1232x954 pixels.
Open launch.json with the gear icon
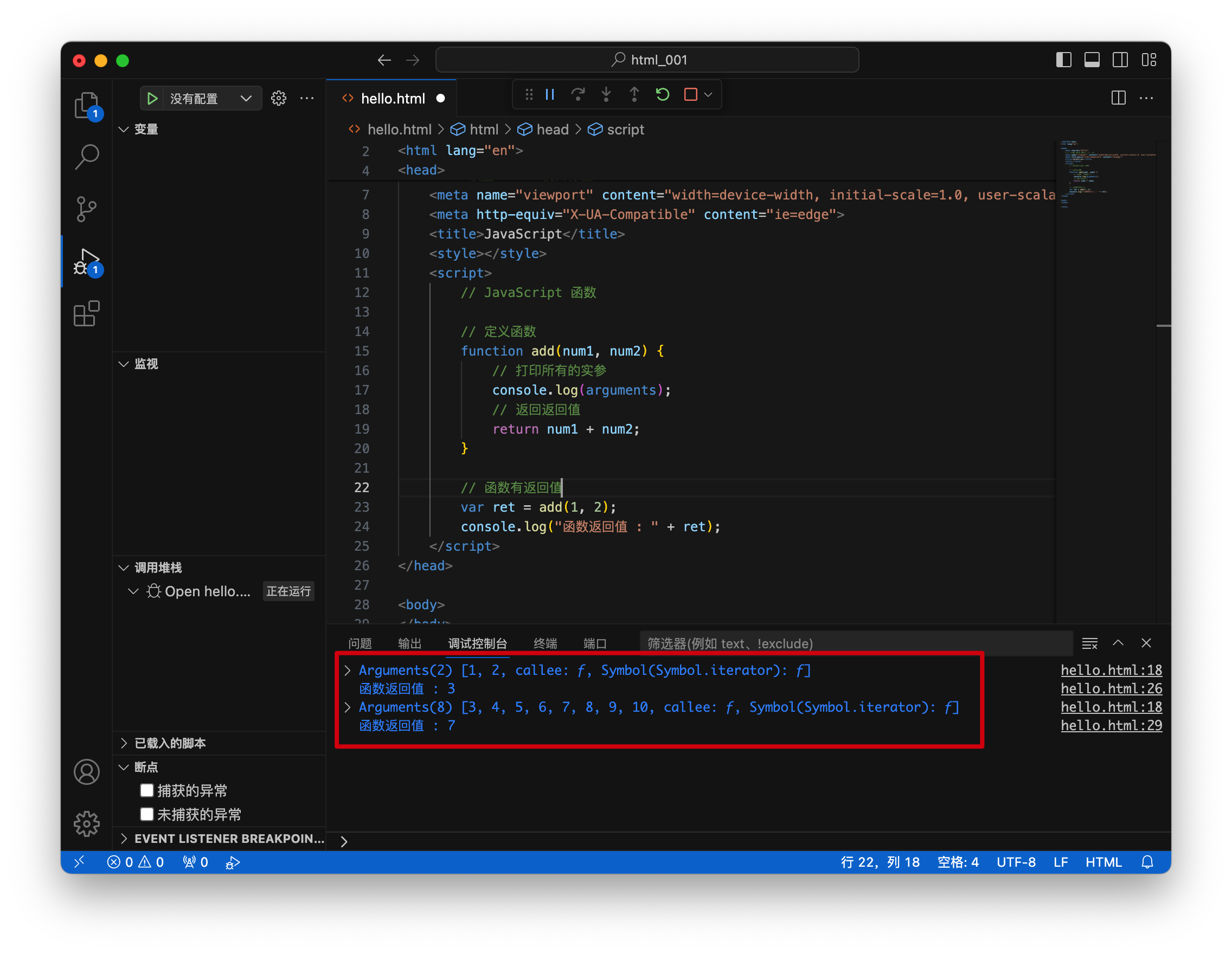tap(279, 99)
